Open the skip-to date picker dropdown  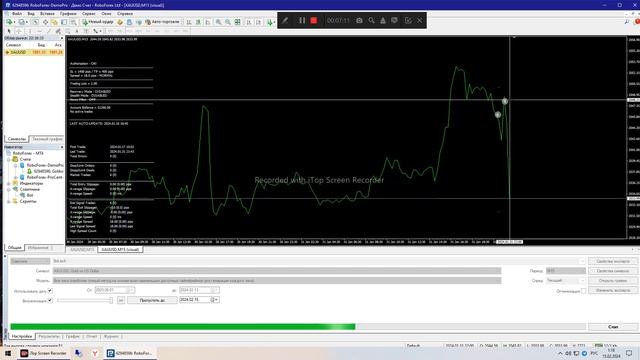tap(216, 300)
